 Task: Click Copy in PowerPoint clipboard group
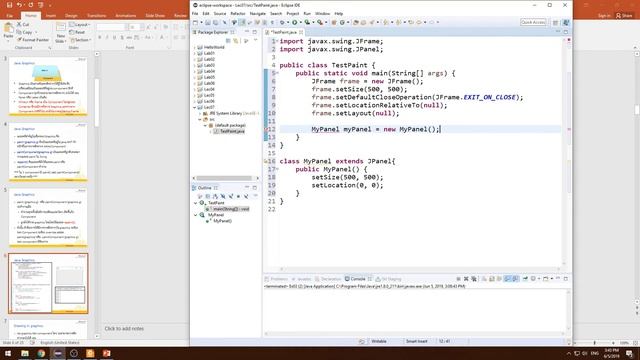pos(25,32)
